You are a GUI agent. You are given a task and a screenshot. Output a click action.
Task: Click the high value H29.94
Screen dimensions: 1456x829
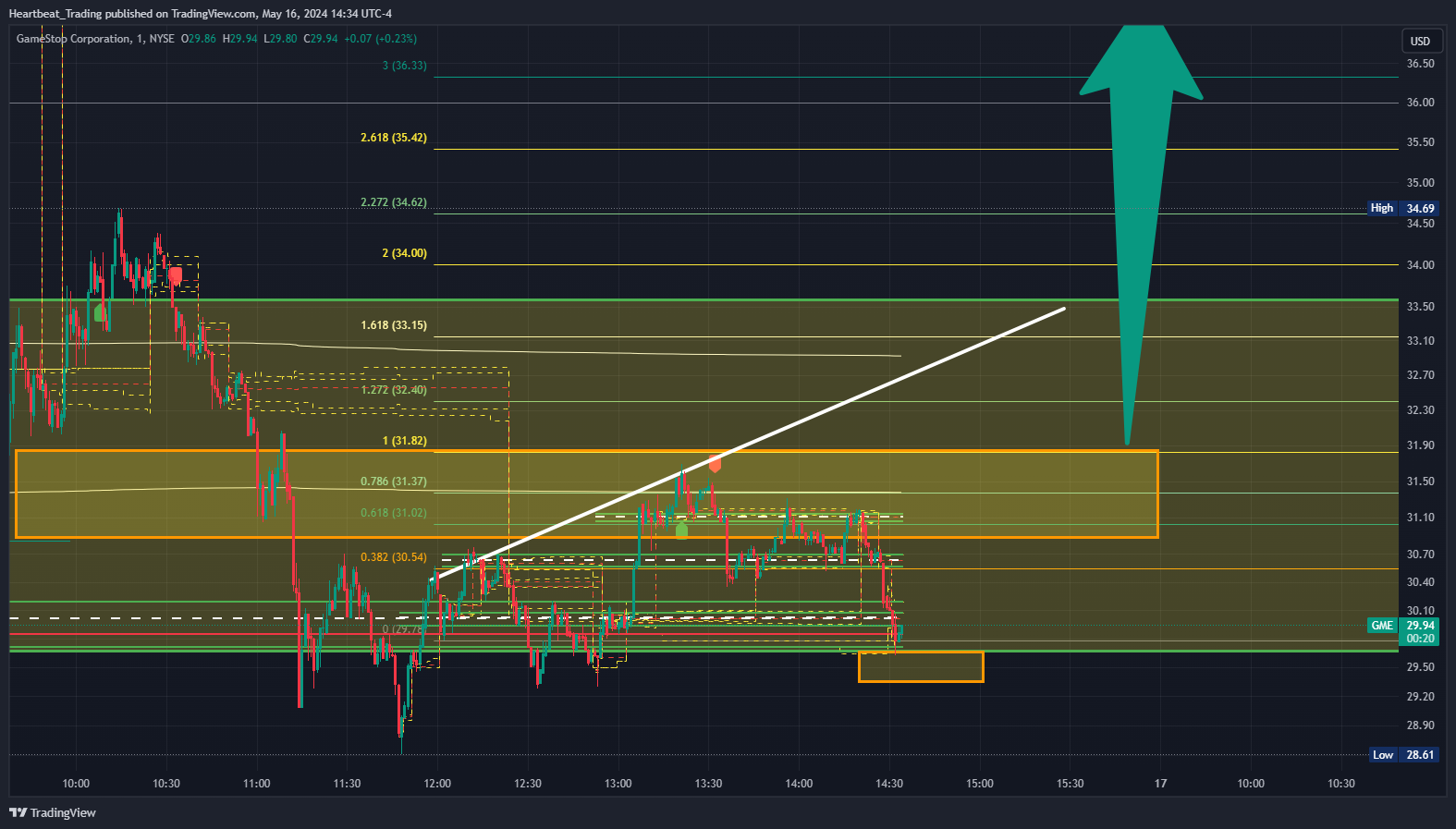coord(240,39)
